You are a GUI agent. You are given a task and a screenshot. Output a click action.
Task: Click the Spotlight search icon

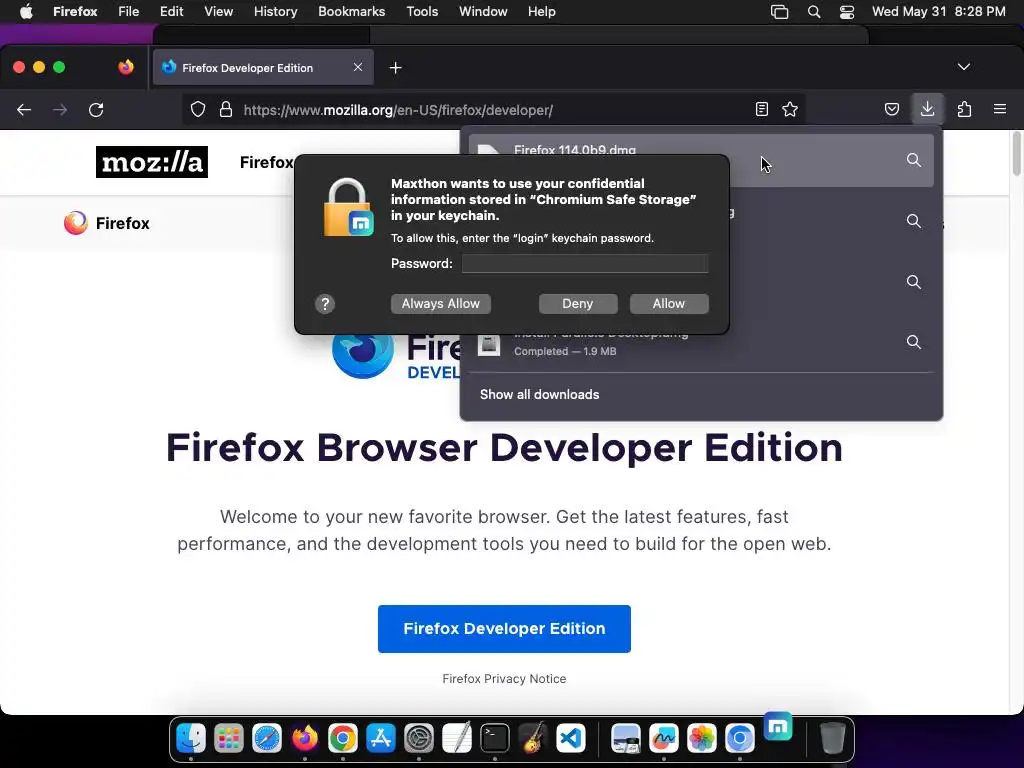(x=814, y=12)
